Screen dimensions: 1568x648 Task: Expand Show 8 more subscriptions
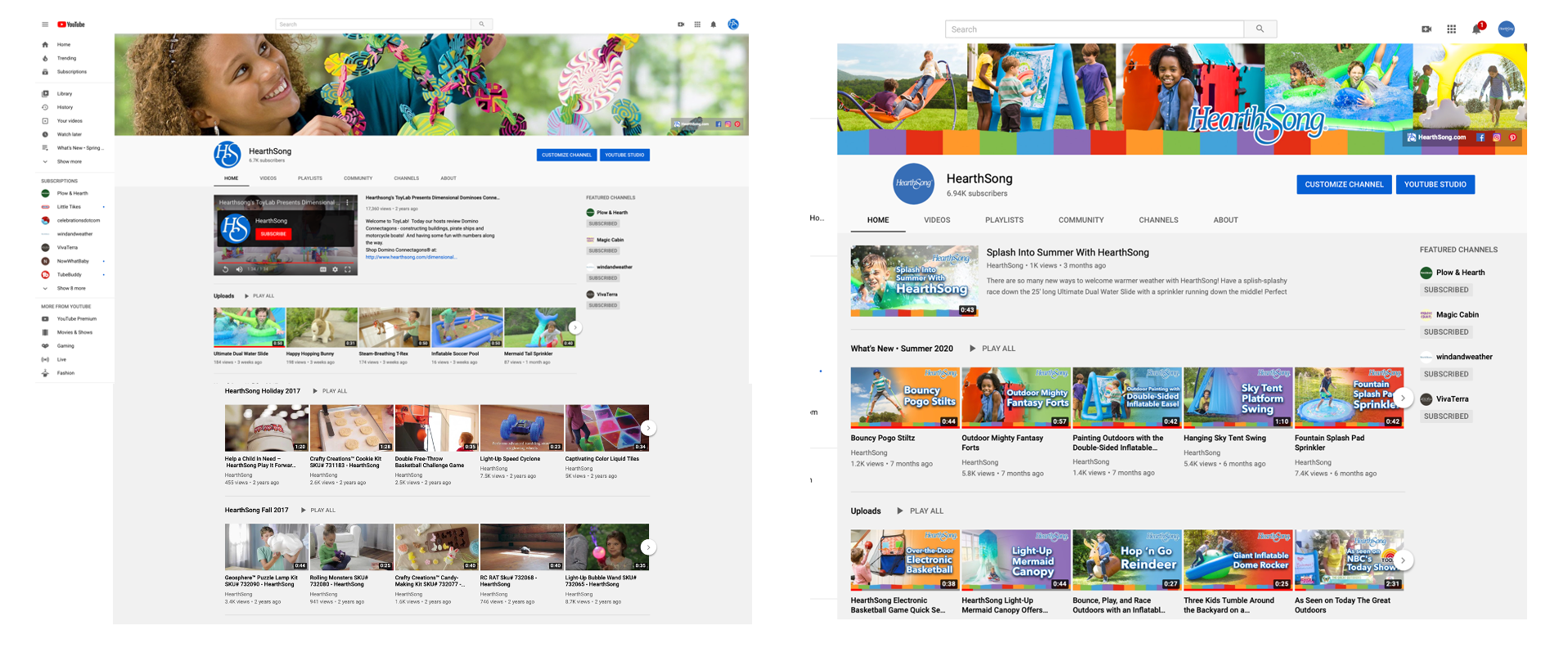70,288
